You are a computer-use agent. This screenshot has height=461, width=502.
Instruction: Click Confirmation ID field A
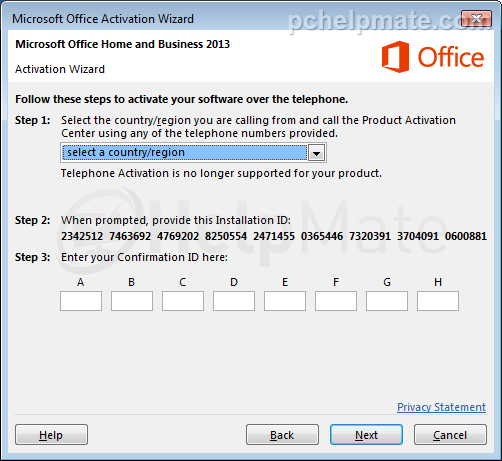tap(81, 301)
